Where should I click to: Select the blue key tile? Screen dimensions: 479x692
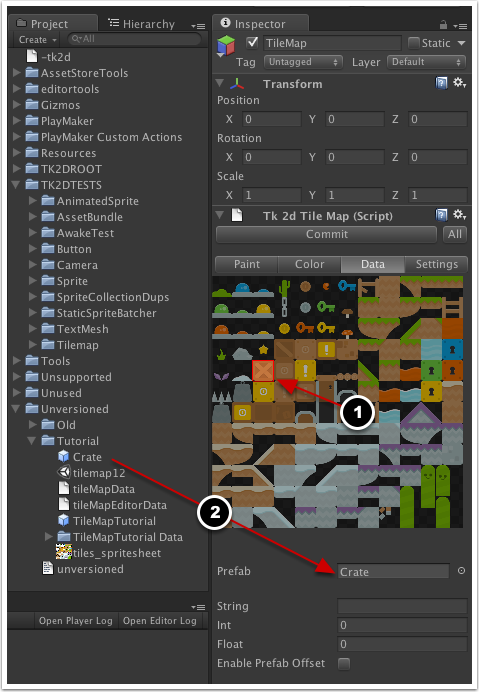pyautogui.click(x=347, y=286)
